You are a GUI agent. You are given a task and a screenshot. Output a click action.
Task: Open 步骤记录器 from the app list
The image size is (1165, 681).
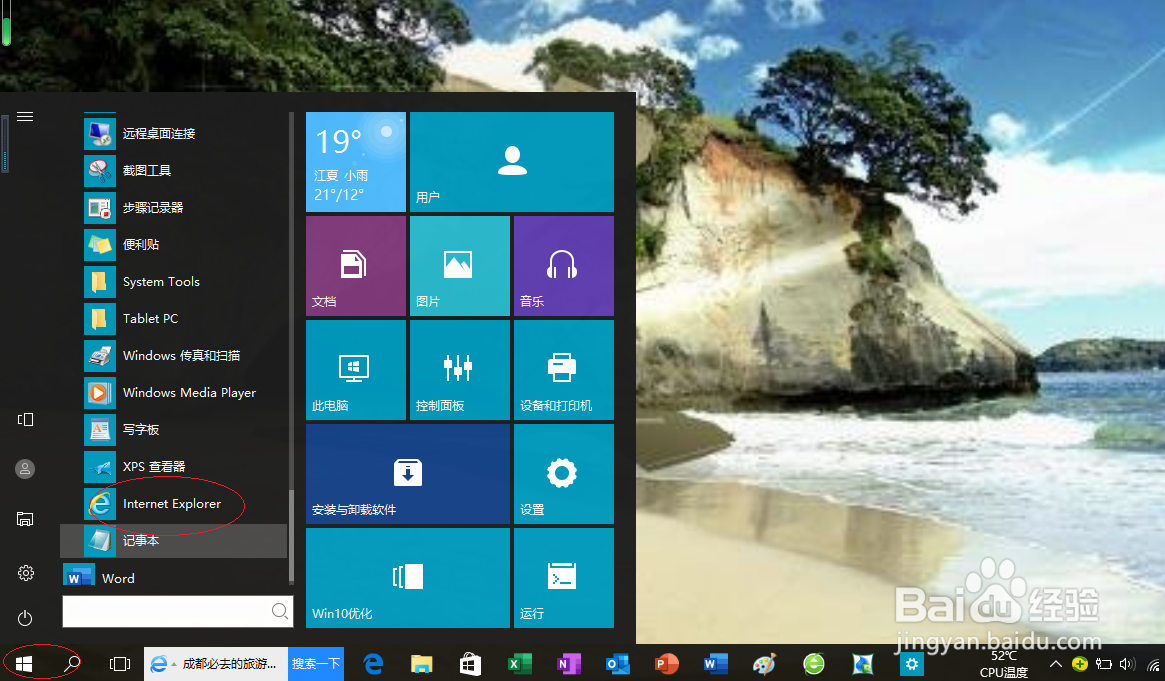(x=175, y=207)
